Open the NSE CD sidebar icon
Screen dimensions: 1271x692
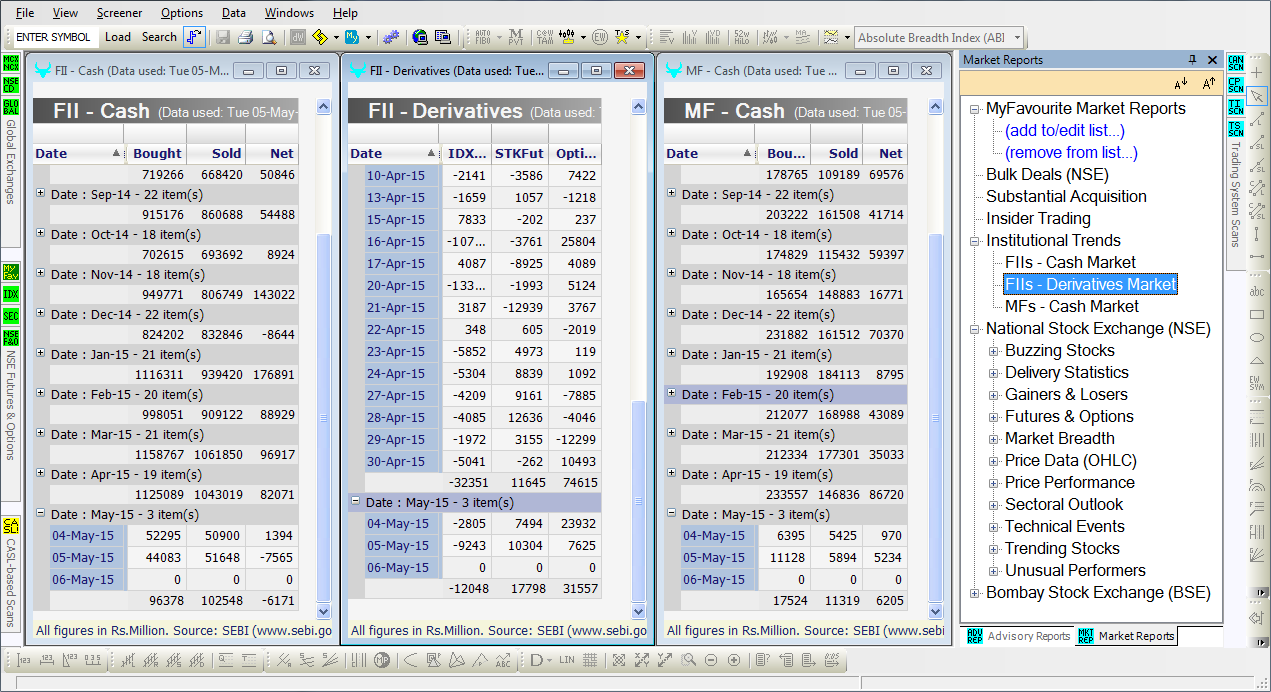point(11,84)
